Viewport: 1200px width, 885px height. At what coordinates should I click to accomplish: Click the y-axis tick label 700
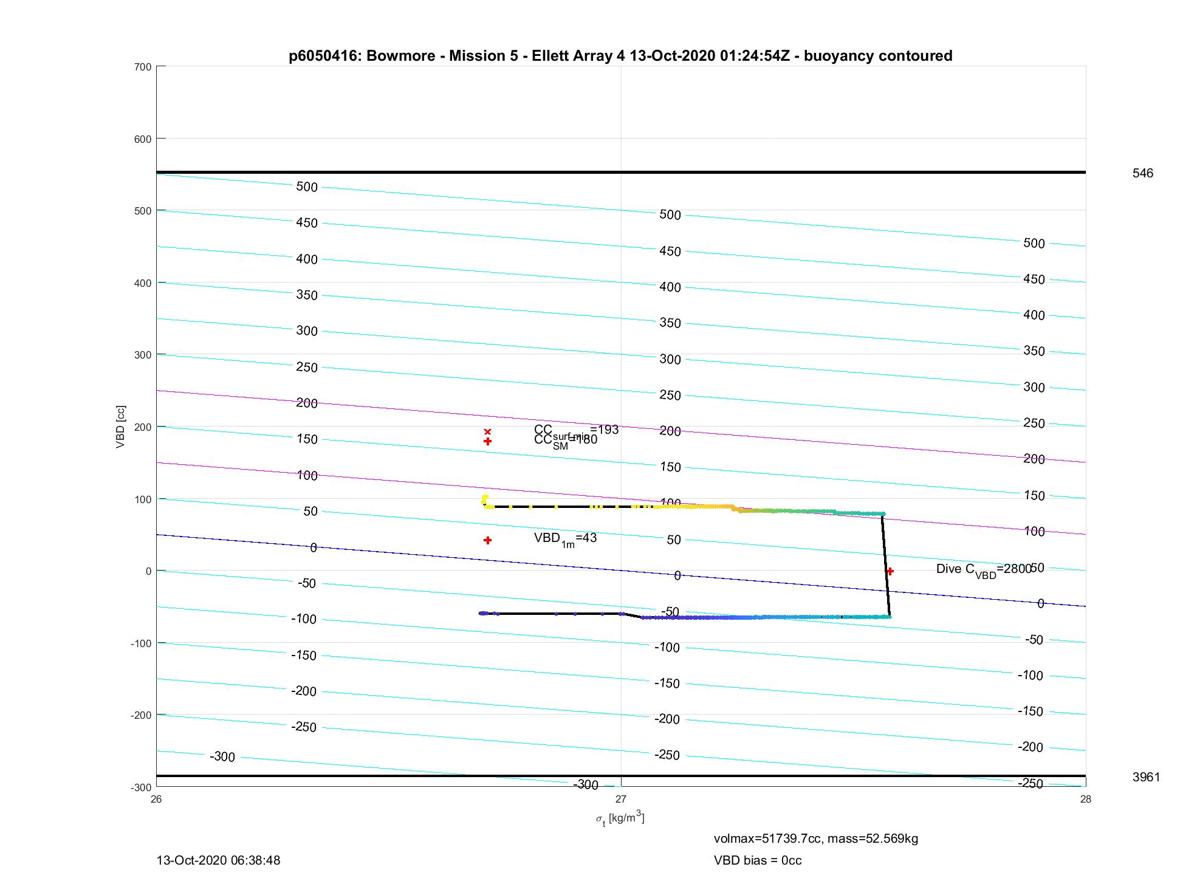tap(141, 67)
